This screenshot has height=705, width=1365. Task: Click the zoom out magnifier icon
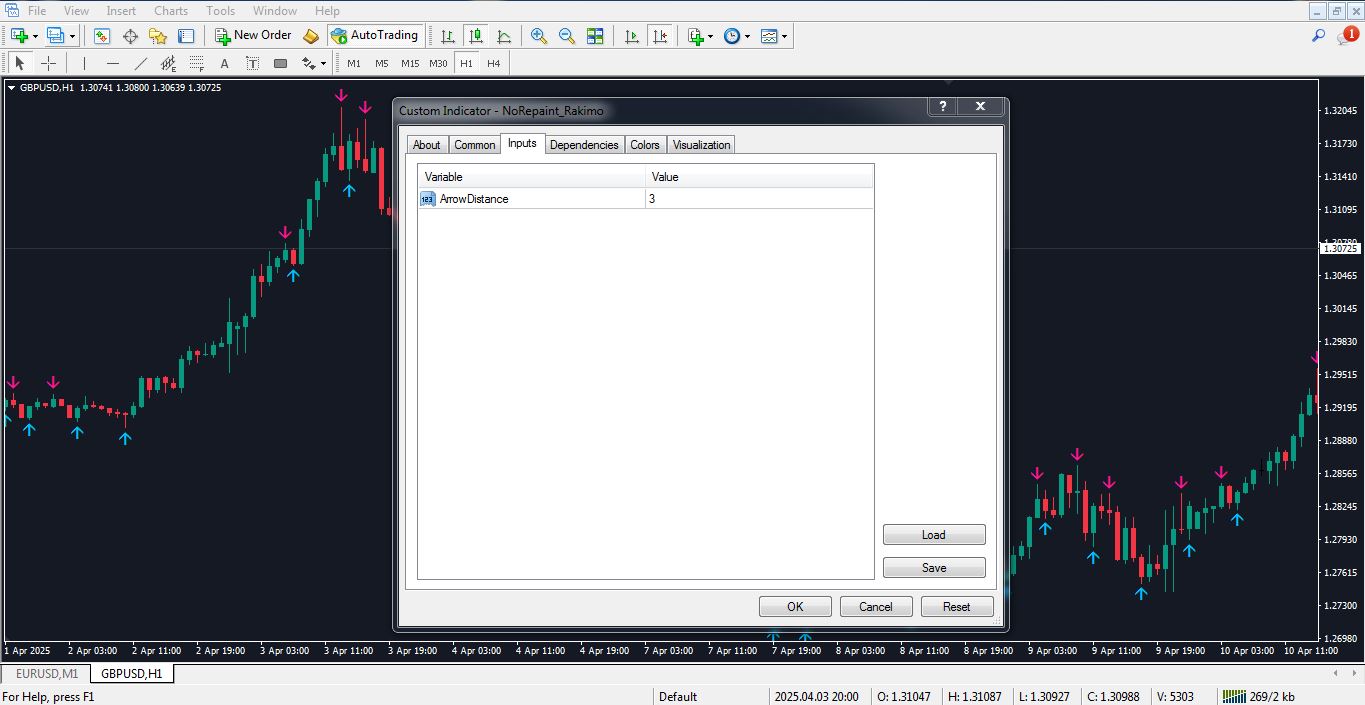[567, 36]
